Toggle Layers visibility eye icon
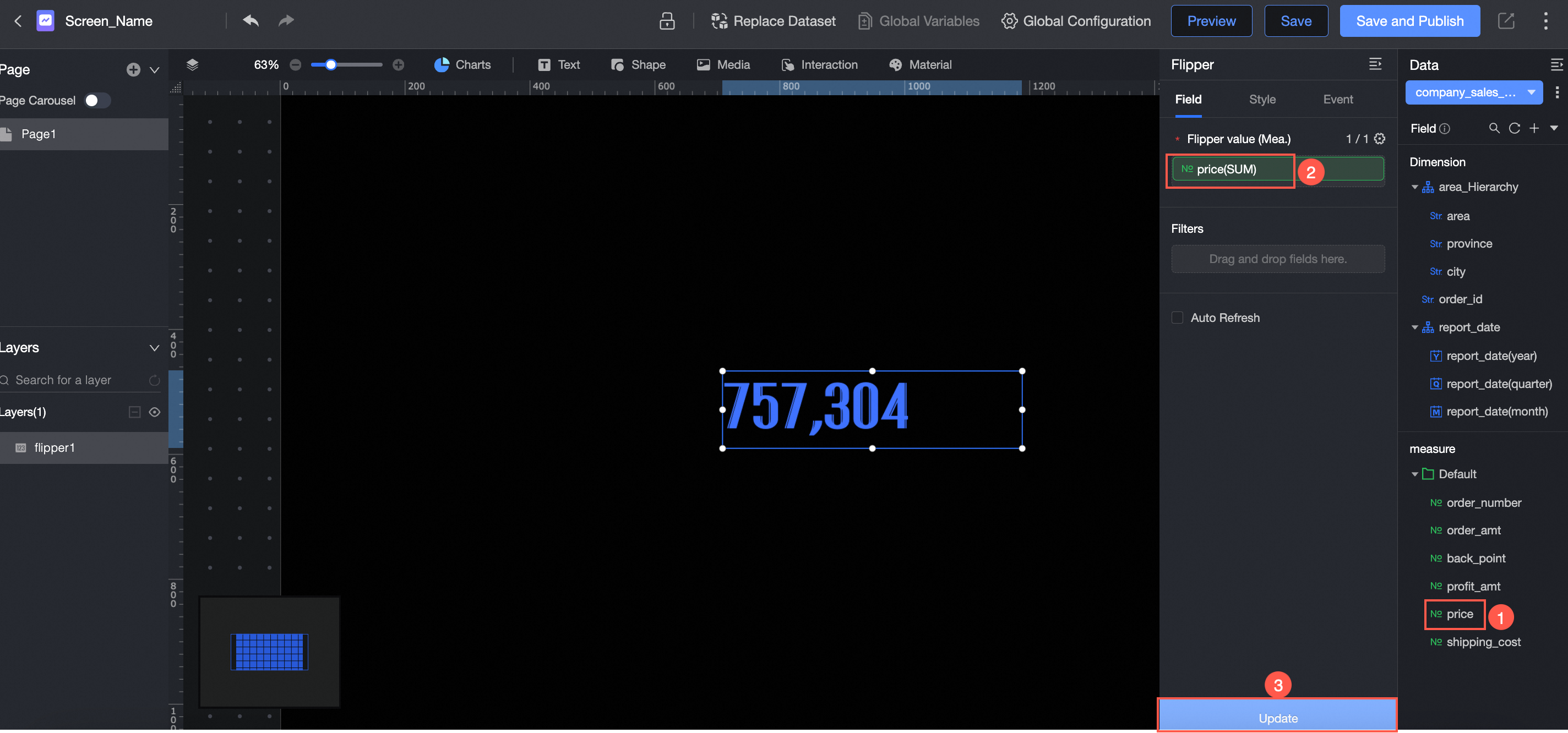This screenshot has height=733, width=1568. point(155,412)
